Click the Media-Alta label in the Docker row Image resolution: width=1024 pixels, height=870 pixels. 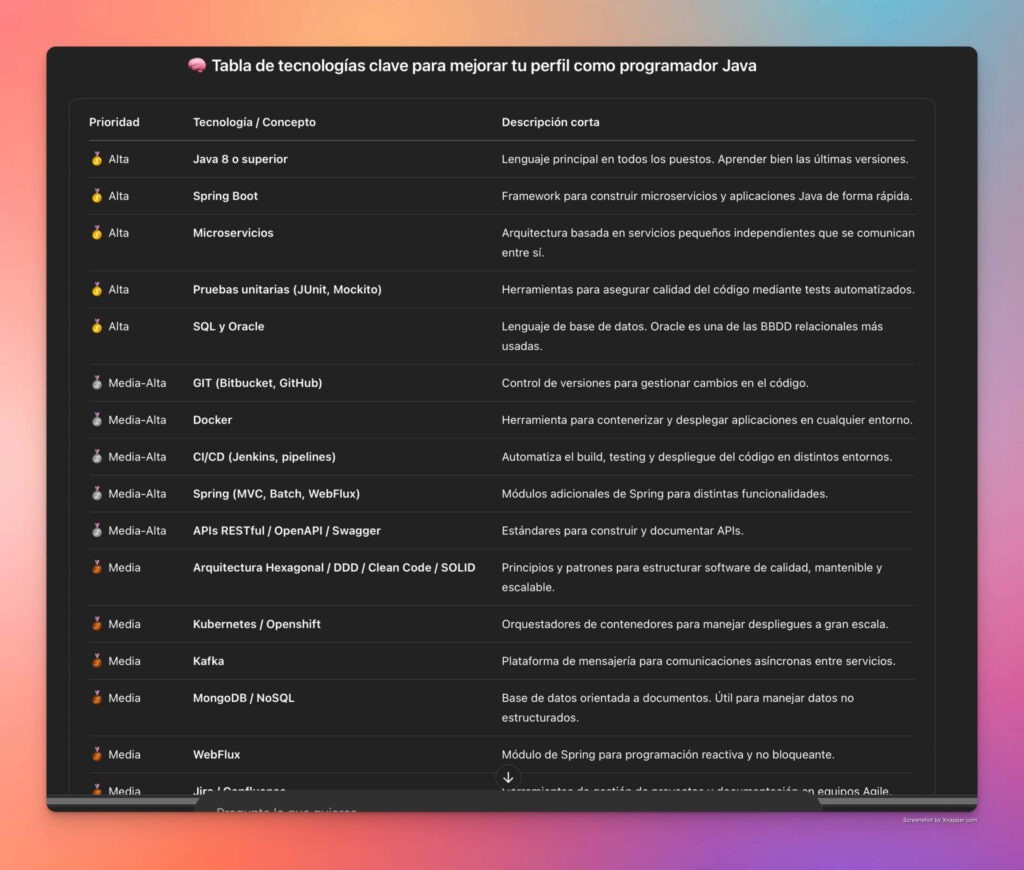(137, 419)
